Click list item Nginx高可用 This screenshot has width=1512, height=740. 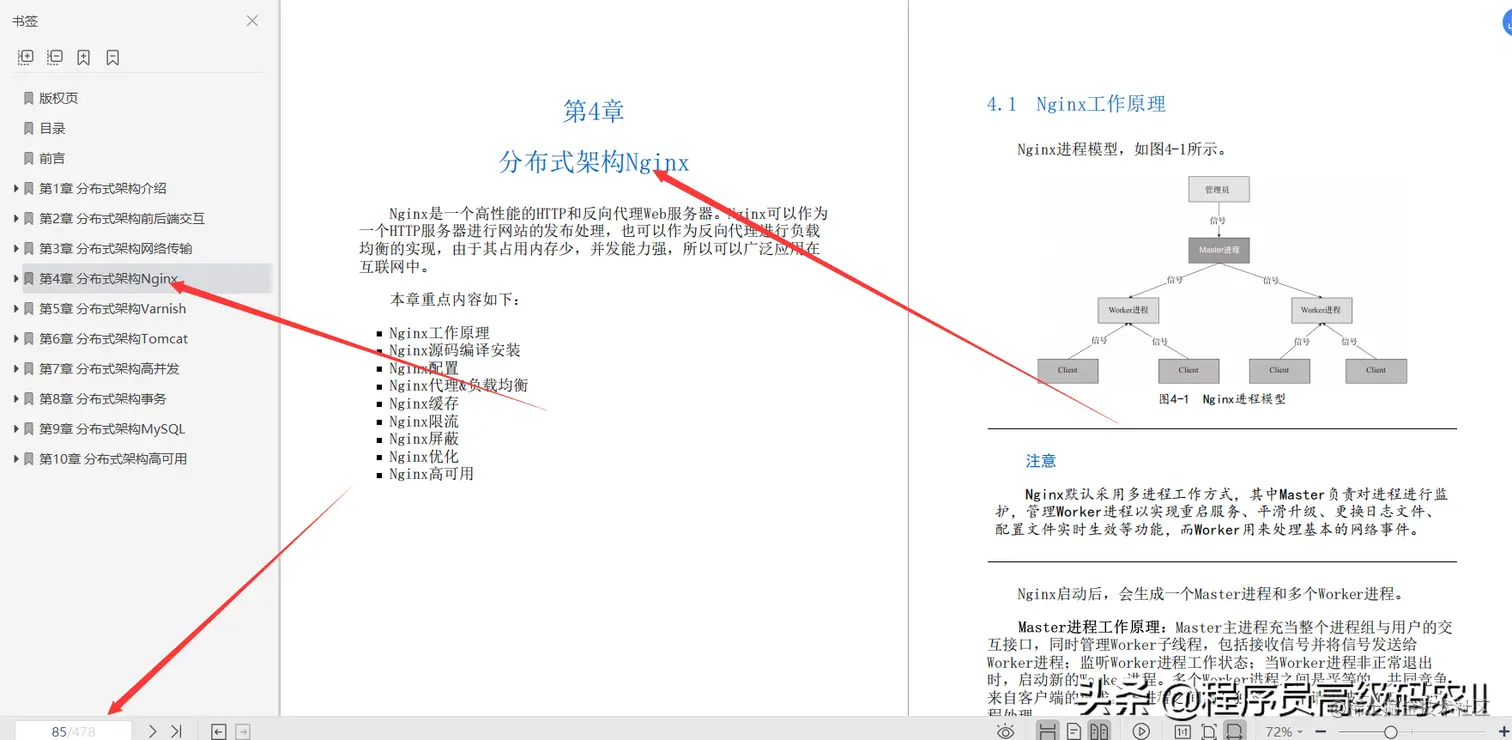[431, 474]
